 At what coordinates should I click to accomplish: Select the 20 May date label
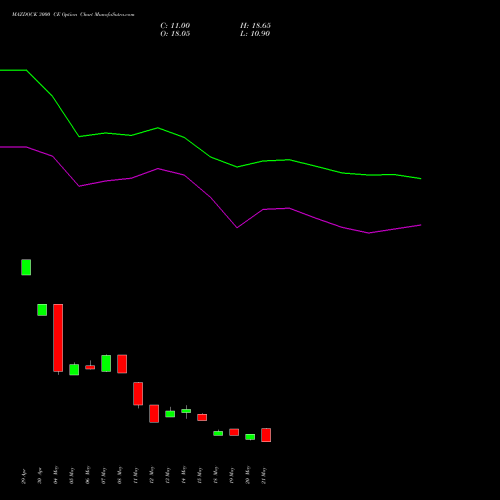pos(248,475)
